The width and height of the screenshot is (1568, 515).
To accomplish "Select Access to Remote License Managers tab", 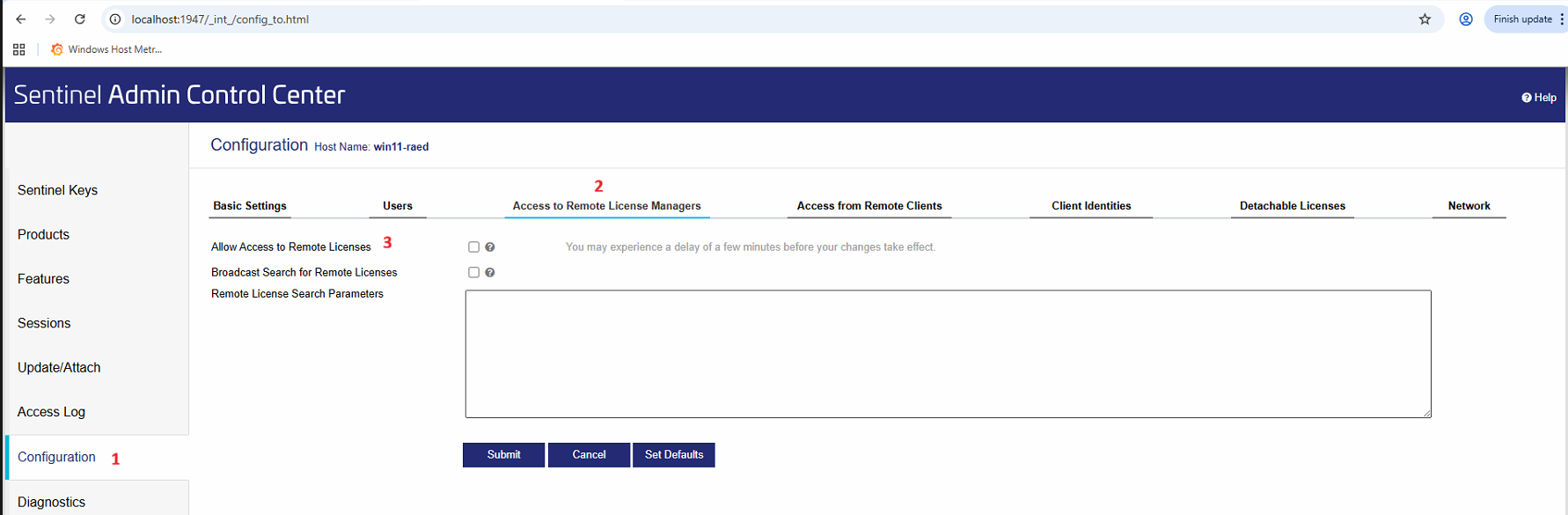I will [x=607, y=206].
